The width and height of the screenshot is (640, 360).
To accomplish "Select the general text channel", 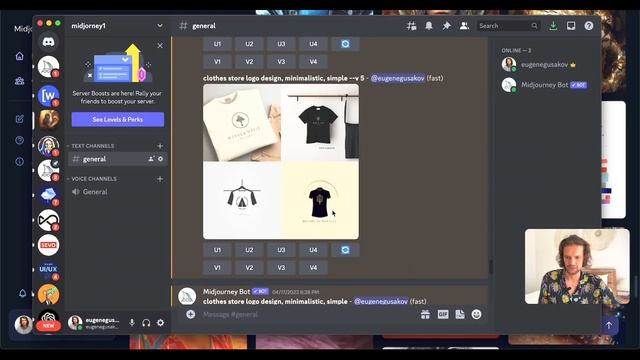I will (x=118, y=159).
